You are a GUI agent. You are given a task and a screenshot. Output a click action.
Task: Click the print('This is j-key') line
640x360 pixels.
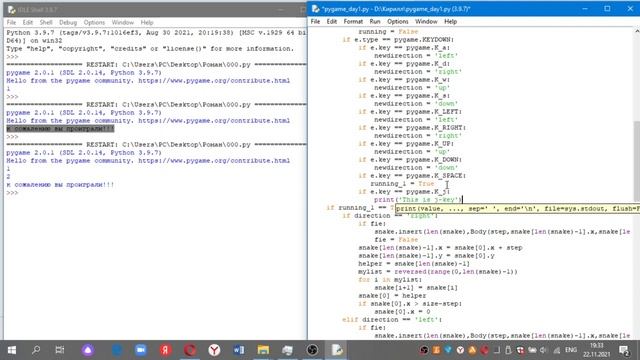(x=418, y=200)
